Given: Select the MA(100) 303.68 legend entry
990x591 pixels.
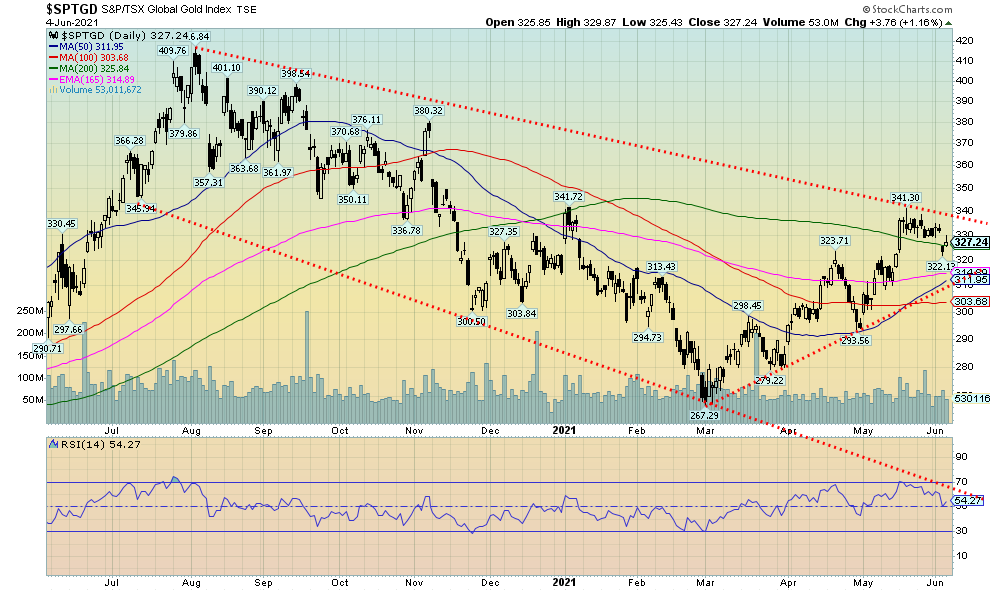Looking at the screenshot, I should pos(86,56).
